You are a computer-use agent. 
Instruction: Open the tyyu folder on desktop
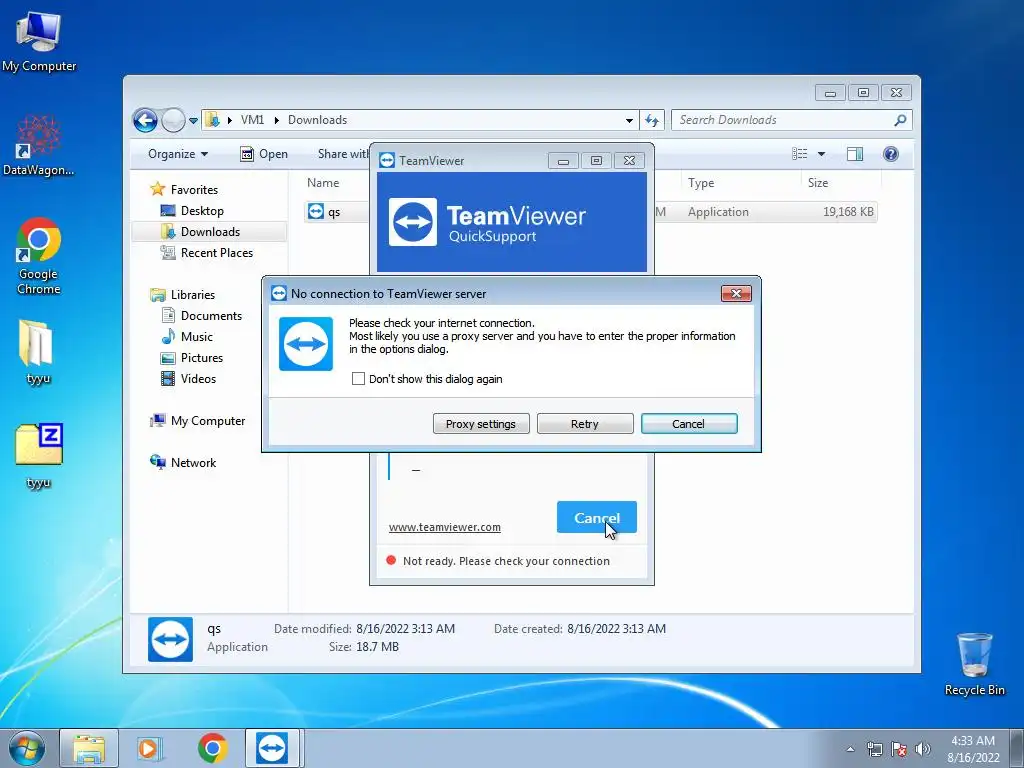pyautogui.click(x=38, y=352)
